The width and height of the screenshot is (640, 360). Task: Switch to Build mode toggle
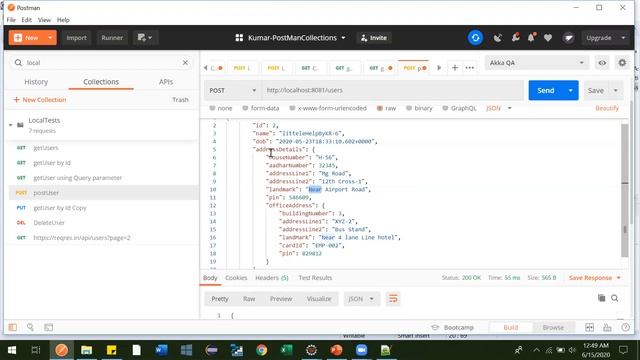click(511, 327)
